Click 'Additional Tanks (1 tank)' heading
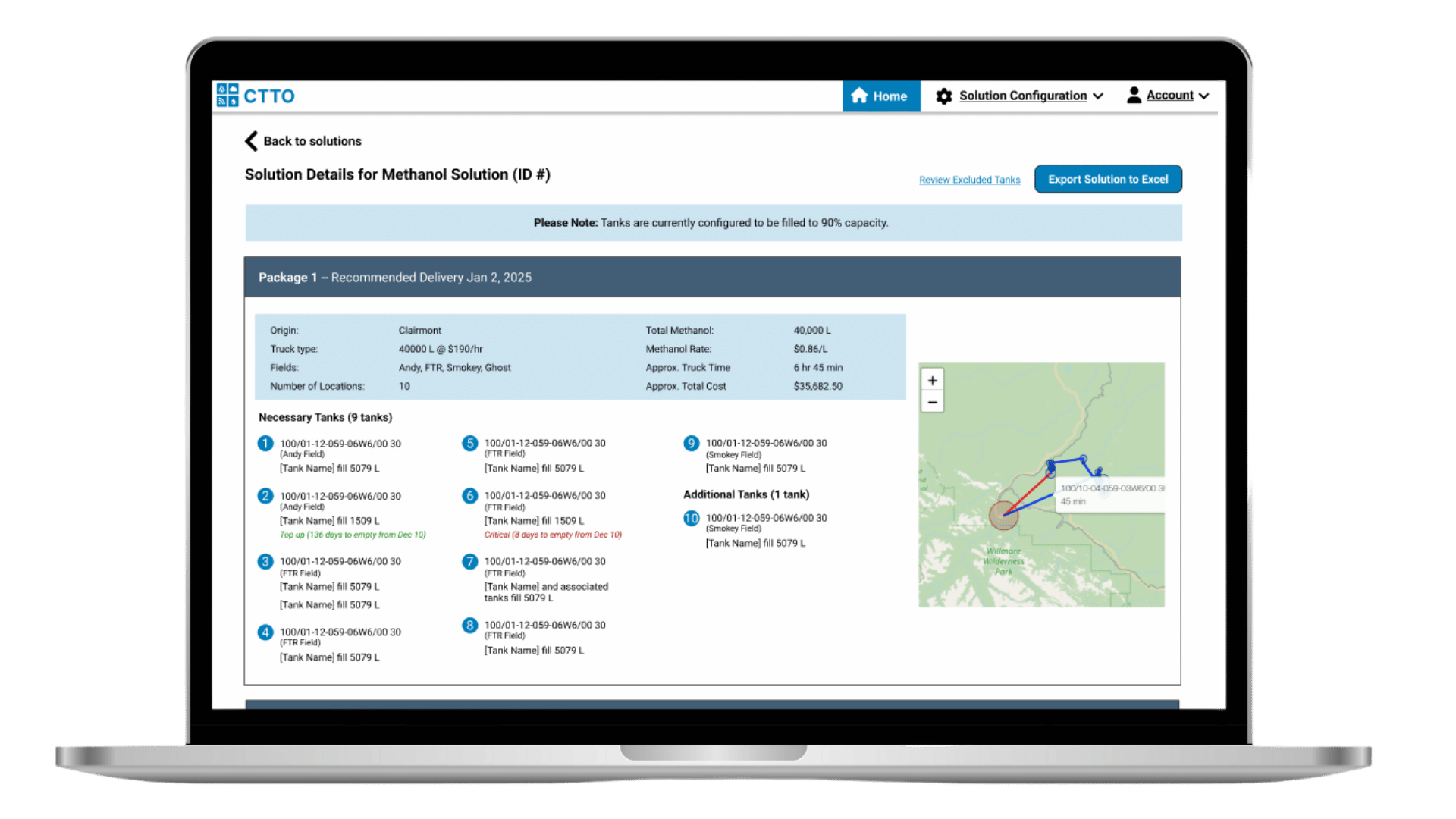The width and height of the screenshot is (1456, 819). point(746,495)
